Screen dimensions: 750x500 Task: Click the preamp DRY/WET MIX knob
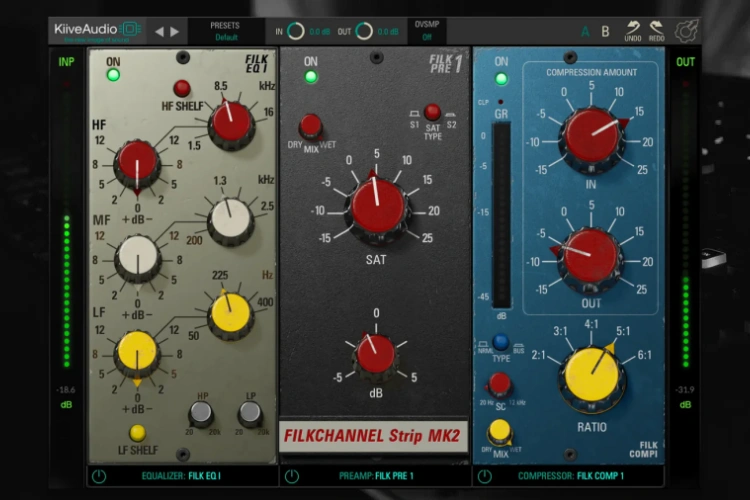click(x=310, y=126)
